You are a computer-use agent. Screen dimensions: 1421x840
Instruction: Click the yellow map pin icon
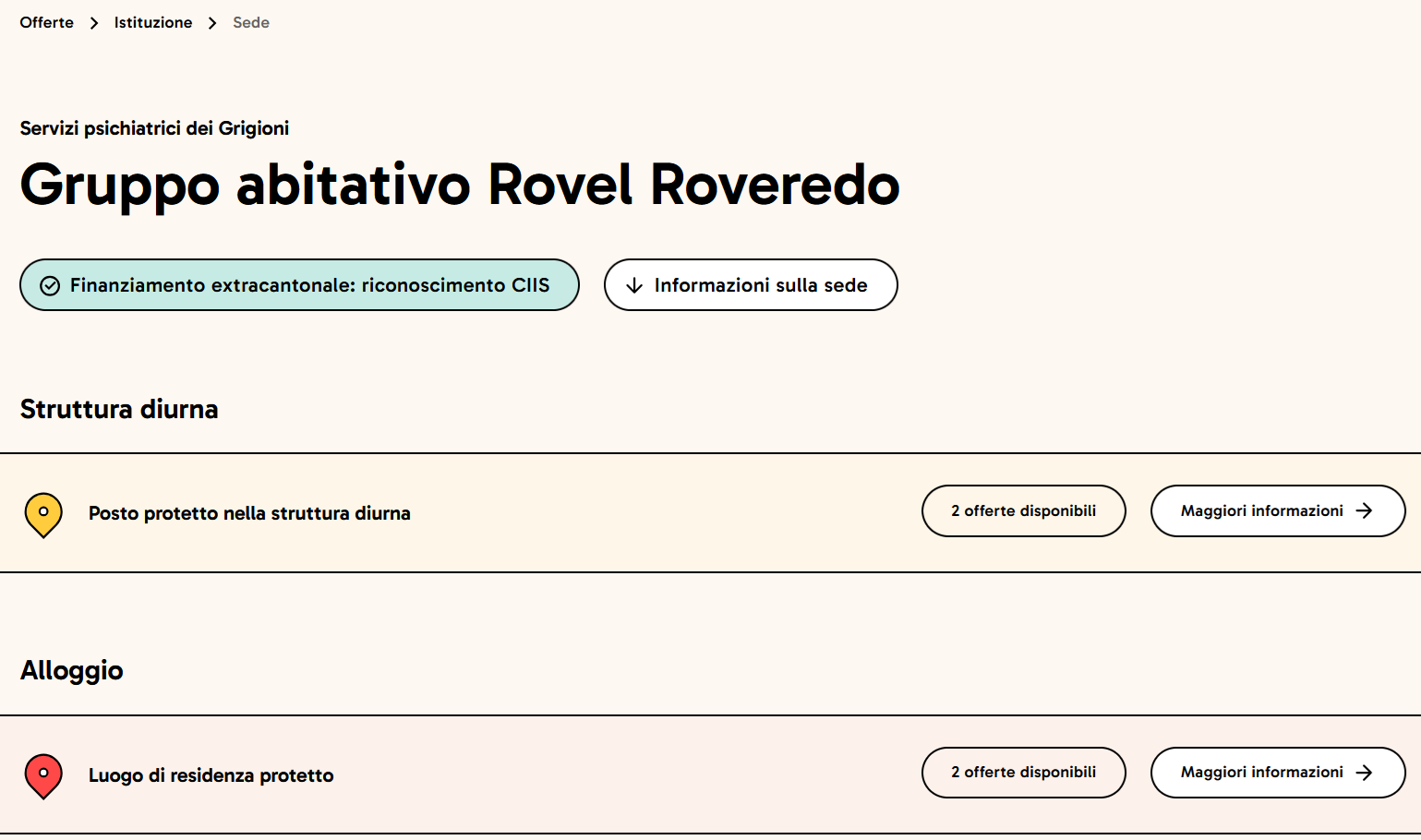point(43,514)
